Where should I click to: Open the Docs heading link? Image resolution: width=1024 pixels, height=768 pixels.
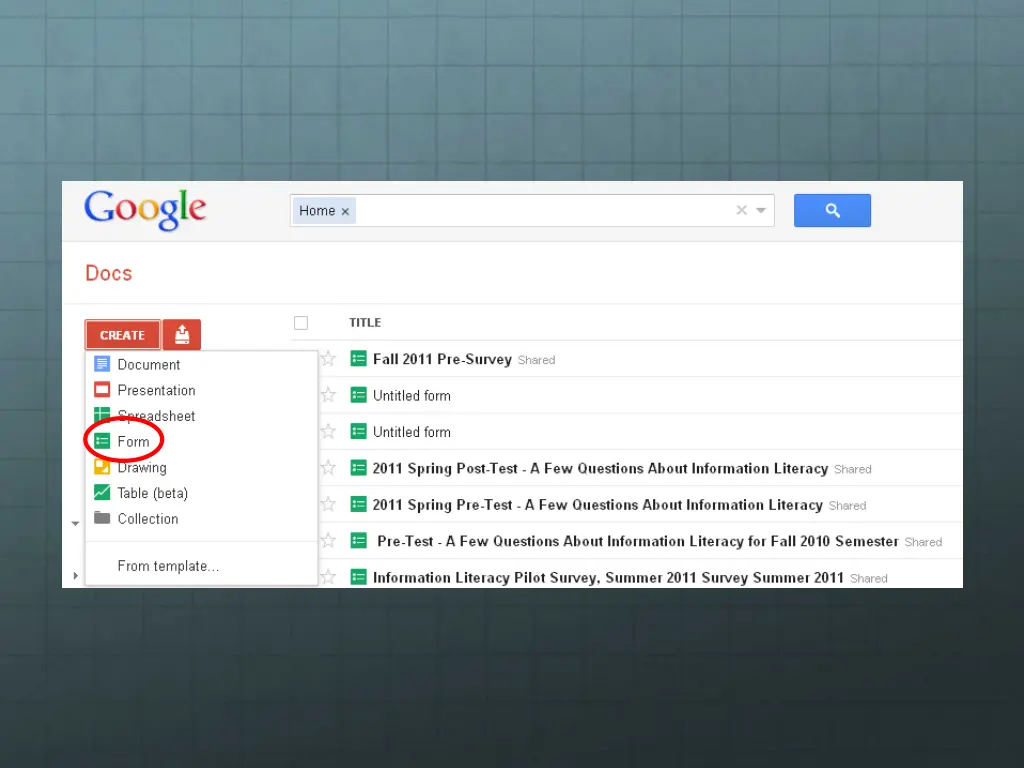108,273
